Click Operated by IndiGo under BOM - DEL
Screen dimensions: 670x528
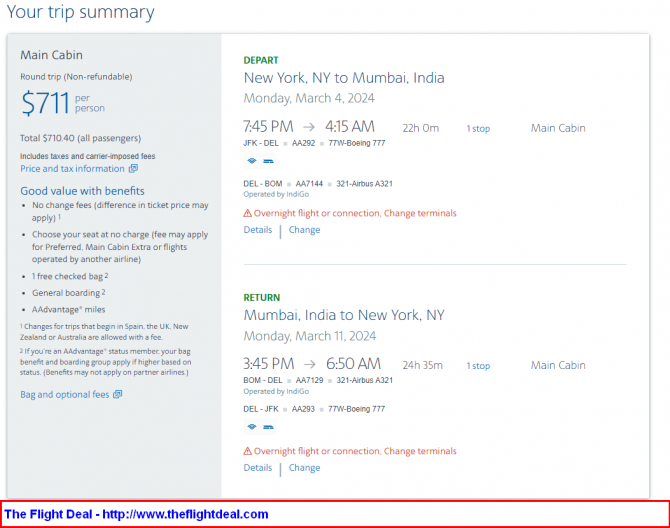click(x=276, y=391)
